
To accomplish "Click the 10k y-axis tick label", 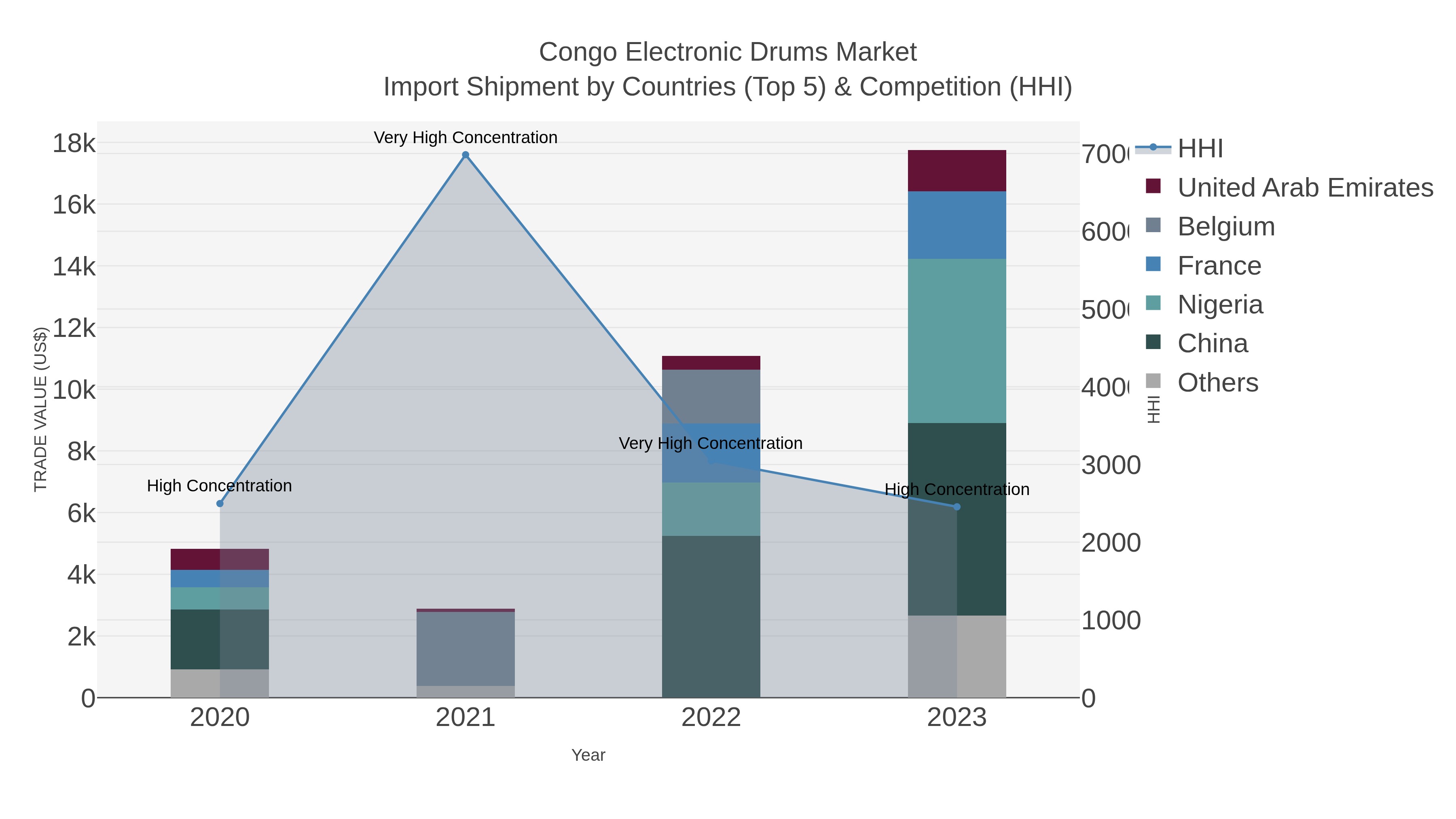I will tap(74, 390).
